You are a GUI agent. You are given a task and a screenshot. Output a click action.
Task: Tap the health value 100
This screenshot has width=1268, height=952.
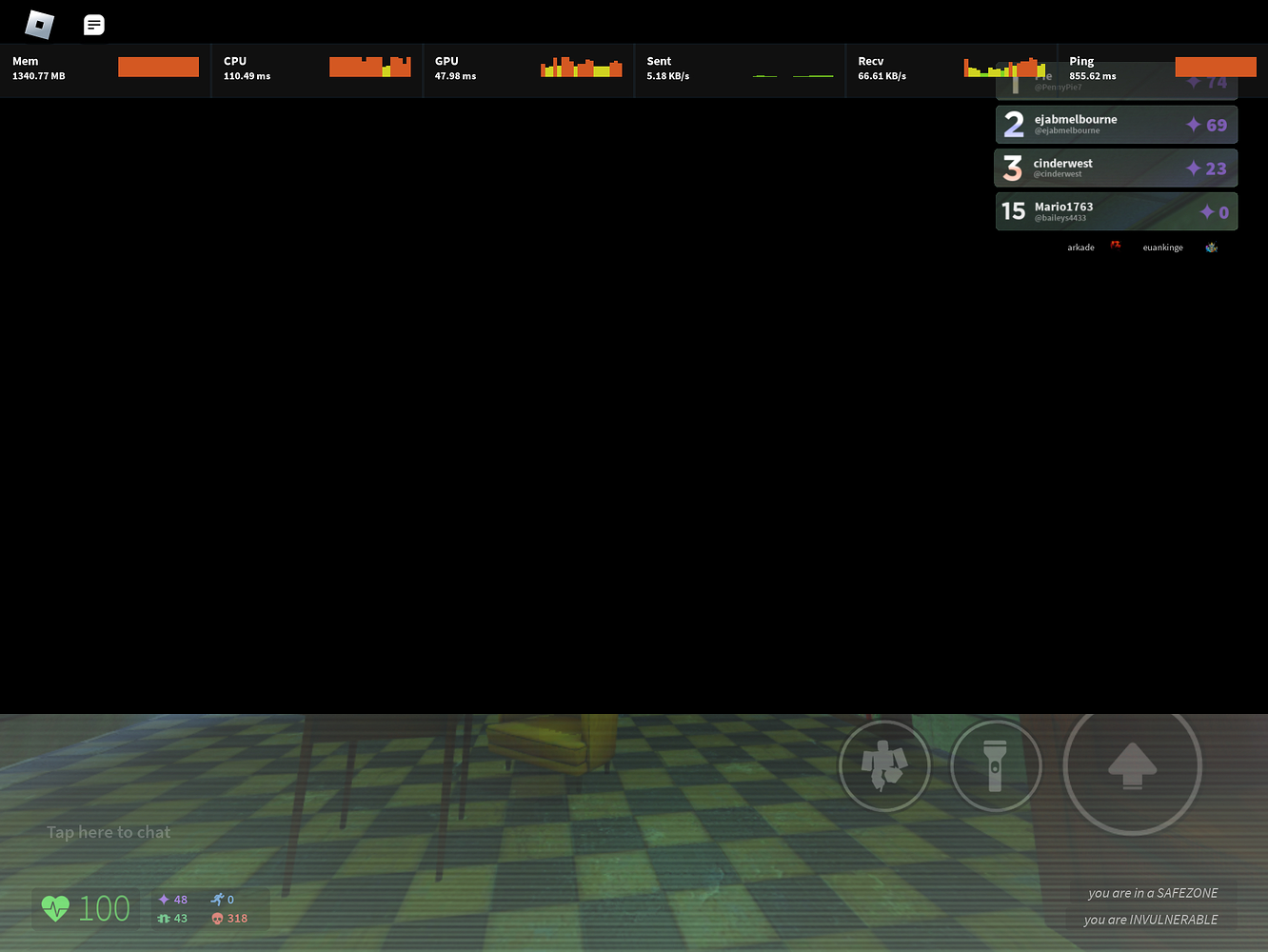(x=104, y=909)
